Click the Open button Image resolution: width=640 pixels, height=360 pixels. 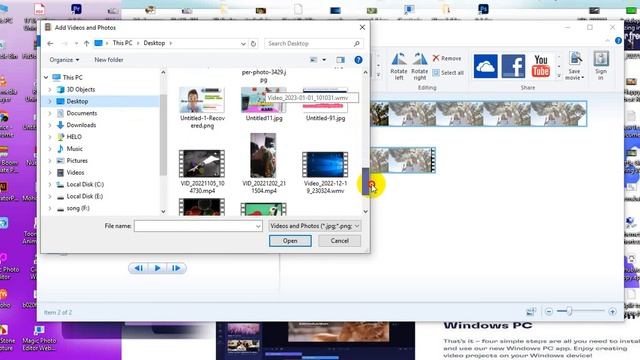click(x=290, y=241)
